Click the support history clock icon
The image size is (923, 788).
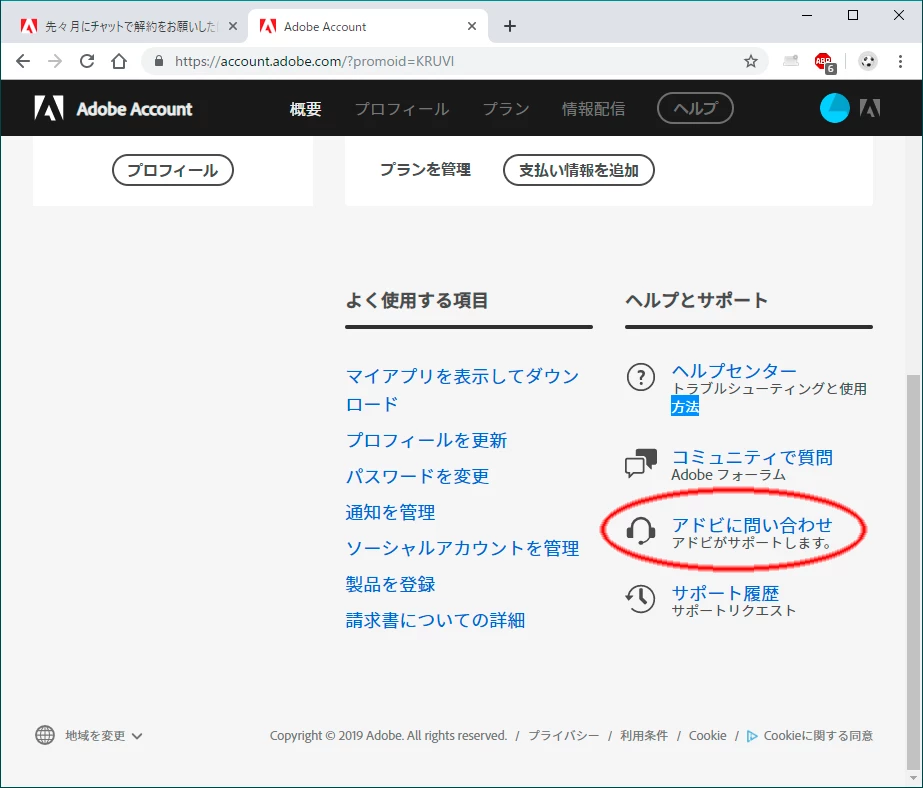(640, 599)
